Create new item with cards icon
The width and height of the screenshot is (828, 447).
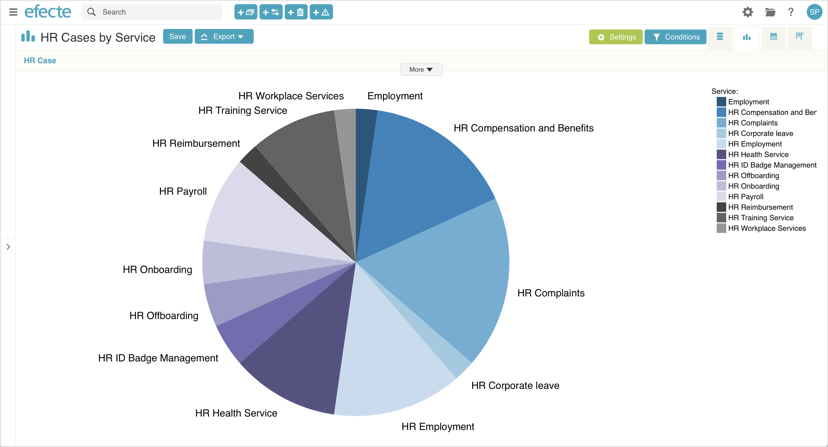[246, 12]
